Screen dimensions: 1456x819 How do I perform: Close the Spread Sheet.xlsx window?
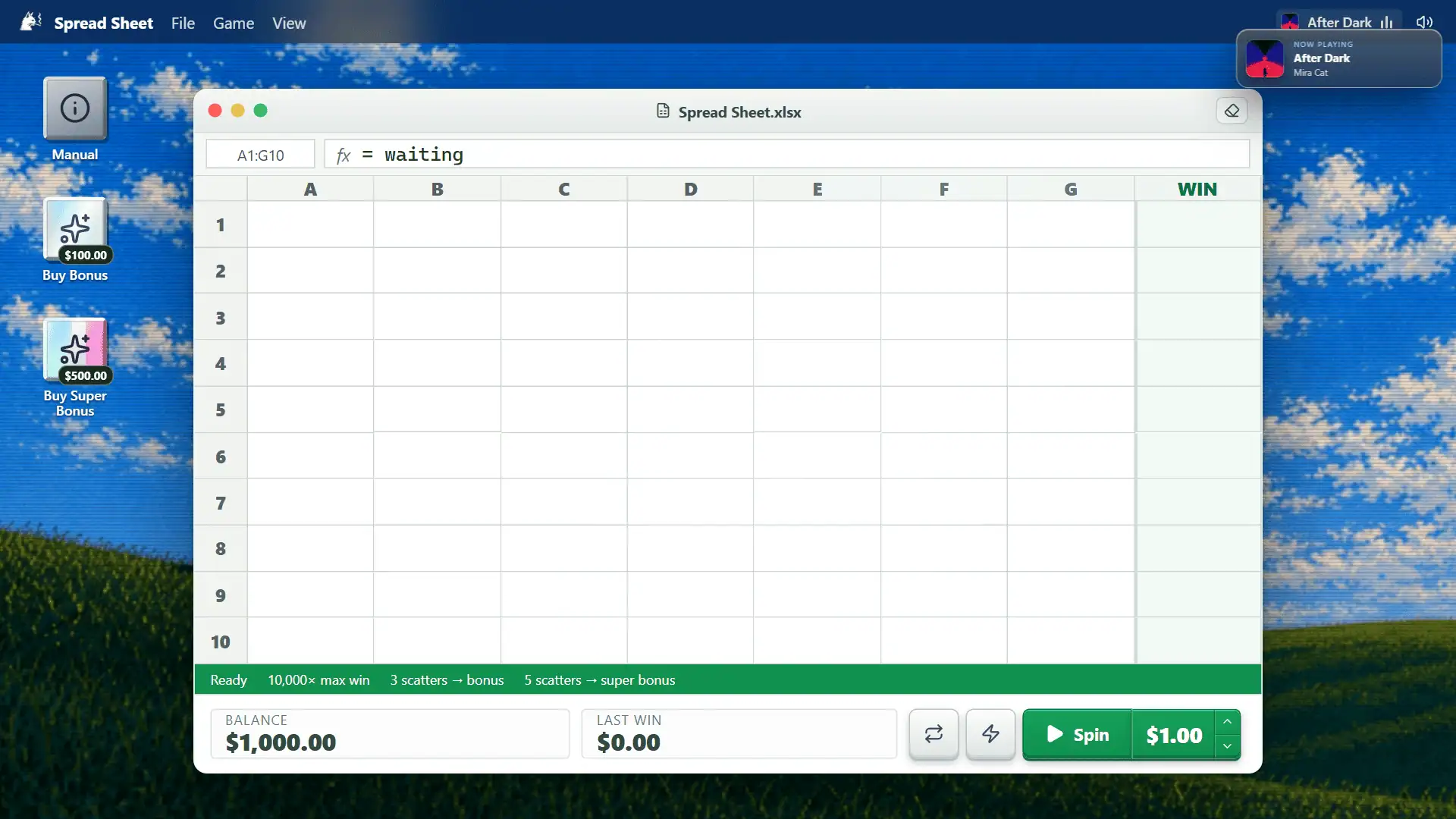click(x=215, y=111)
